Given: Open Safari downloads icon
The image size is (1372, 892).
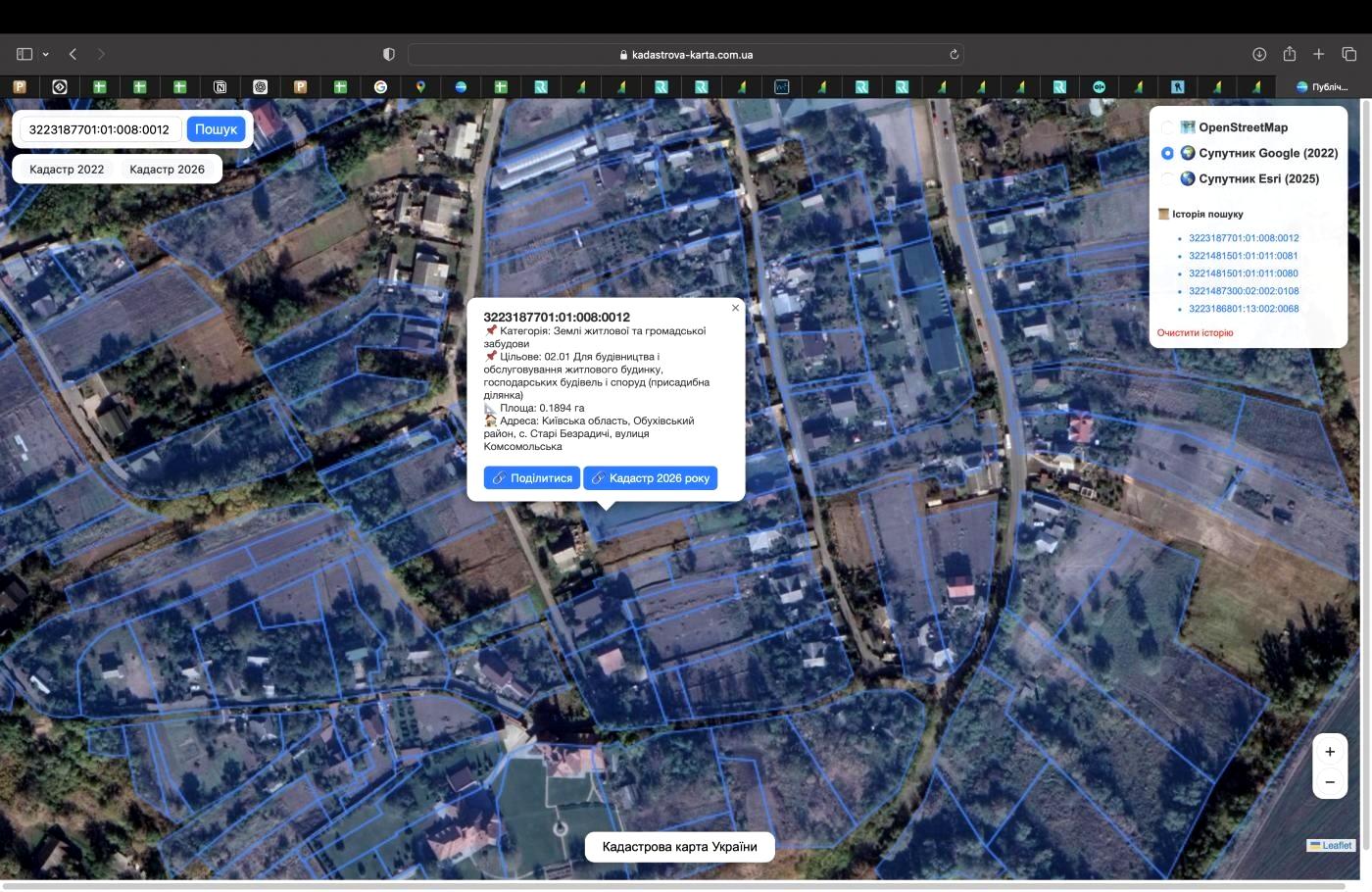Looking at the screenshot, I should click(1259, 54).
